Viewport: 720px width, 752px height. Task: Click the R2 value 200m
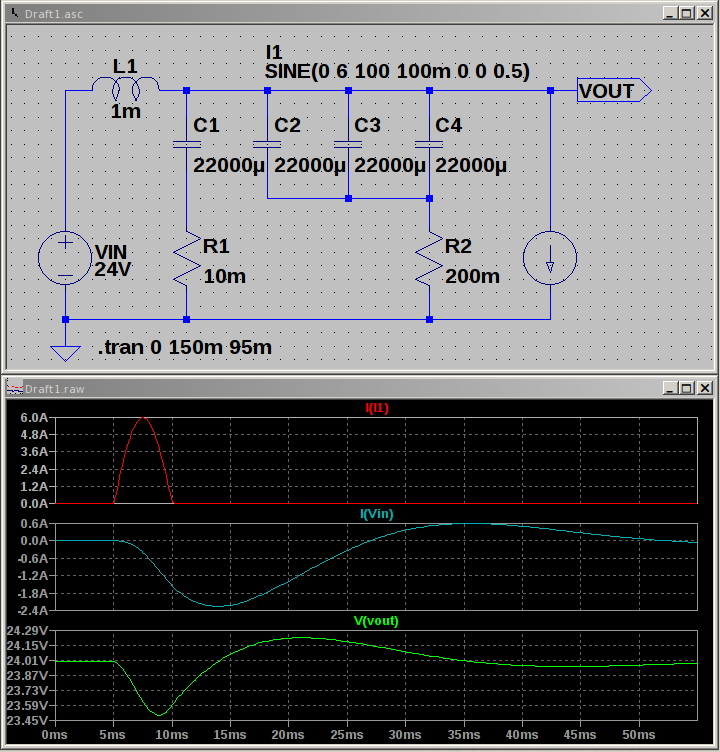pyautogui.click(x=472, y=276)
